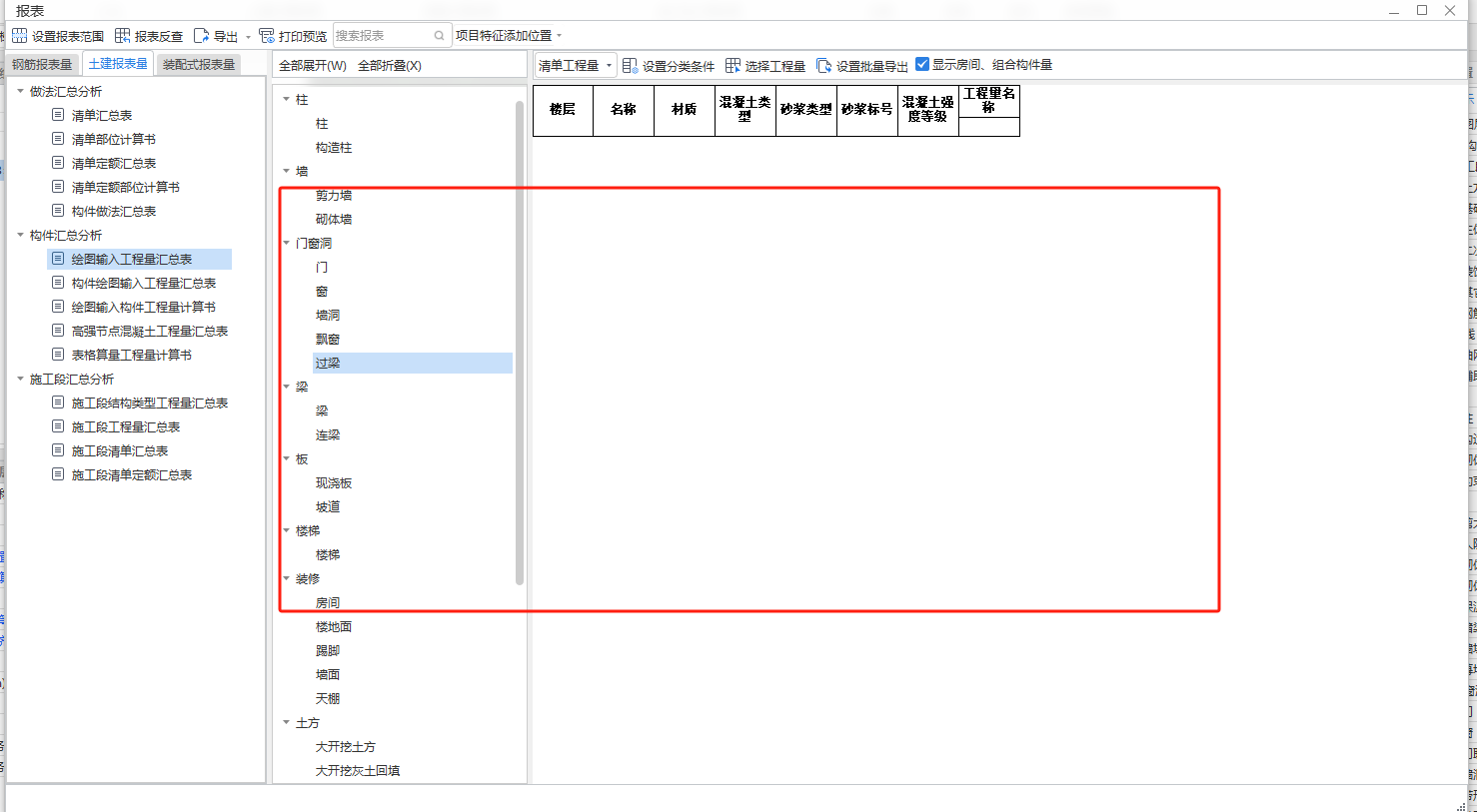1477x812 pixels.
Task: Select 楼地面 in the component tree
Action: (334, 626)
